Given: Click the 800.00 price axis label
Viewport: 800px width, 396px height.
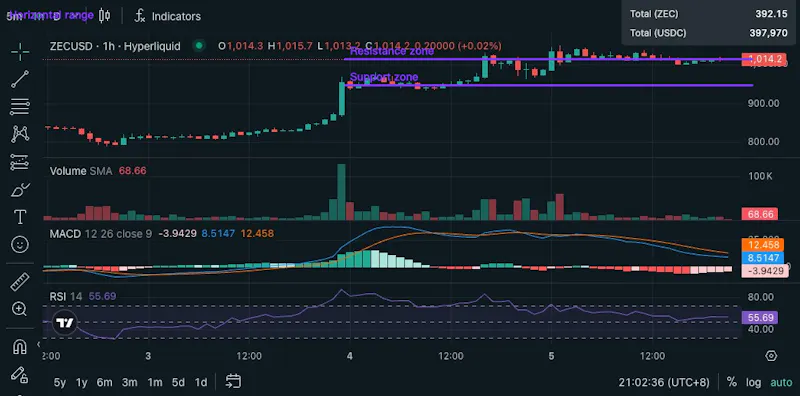Looking at the screenshot, I should coord(763,142).
